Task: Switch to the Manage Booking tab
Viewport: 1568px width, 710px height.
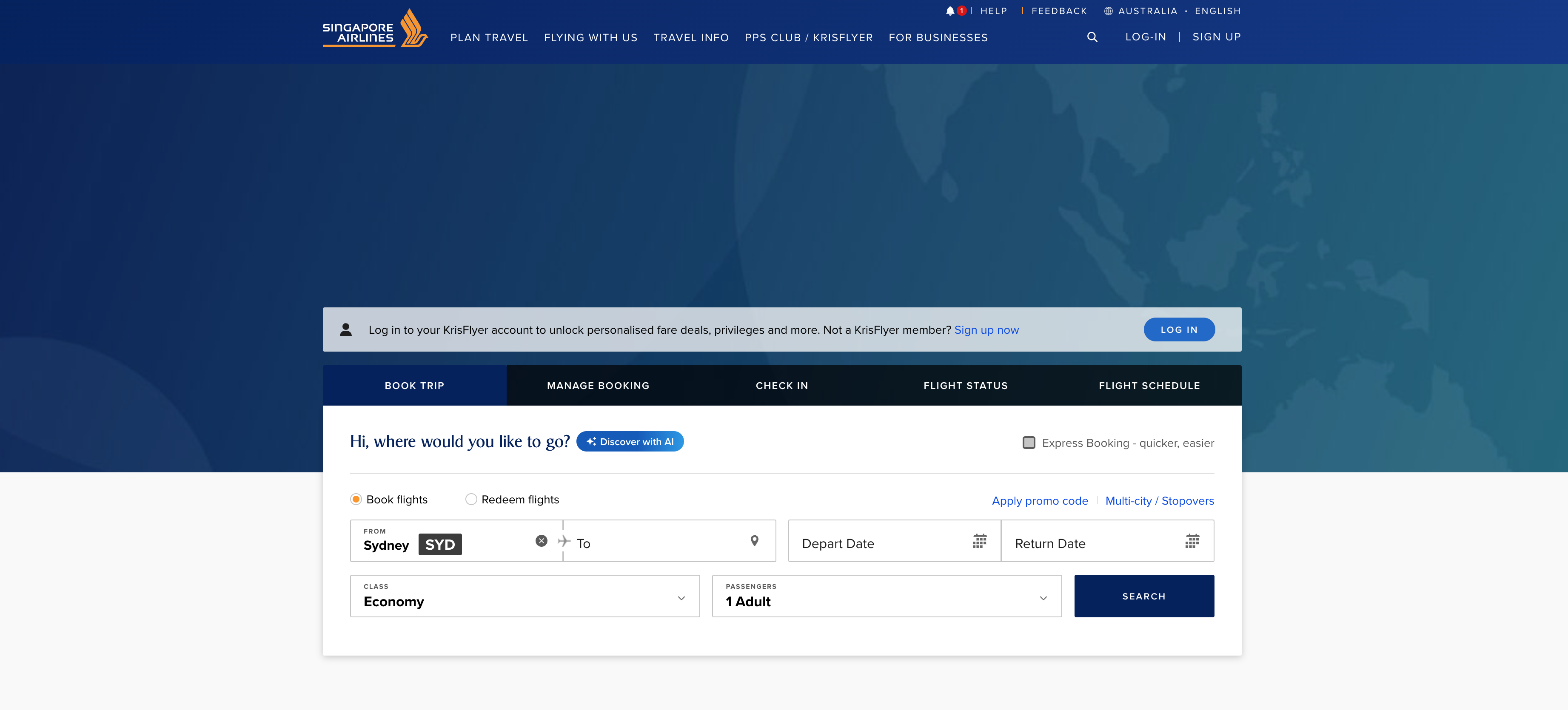Action: point(599,386)
